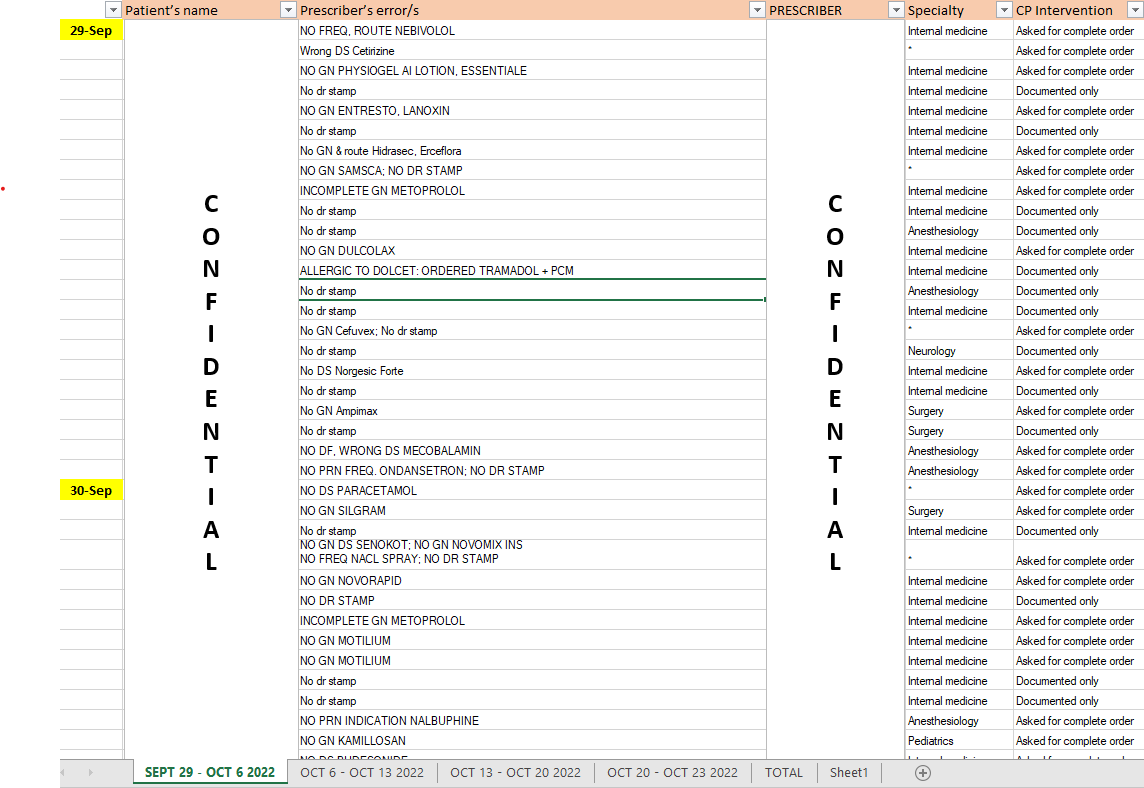Select cell NO GN SAMSCA; NO DR STAMP
The image size is (1144, 788).
coord(532,171)
